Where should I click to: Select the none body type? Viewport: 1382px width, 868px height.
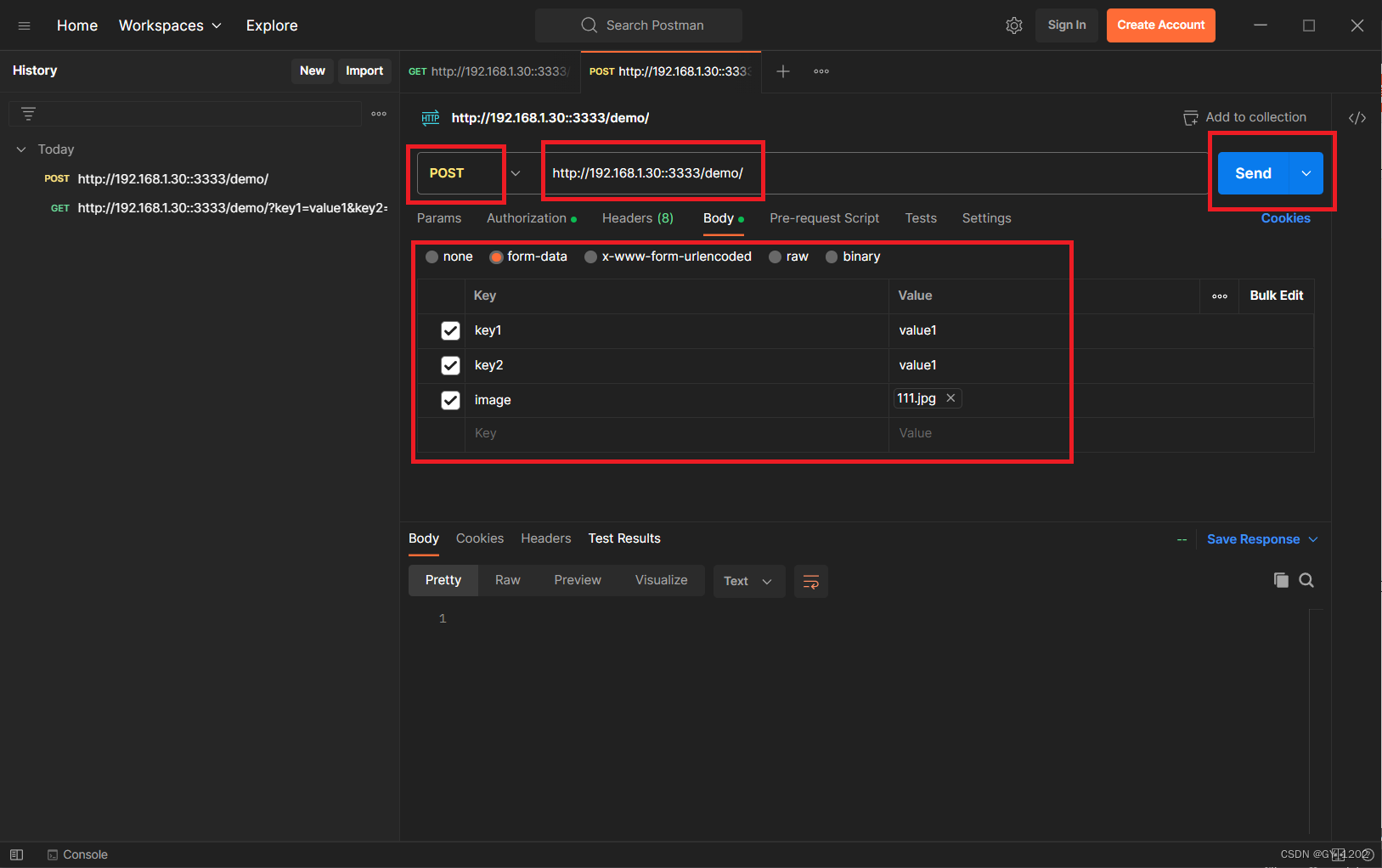click(x=432, y=256)
